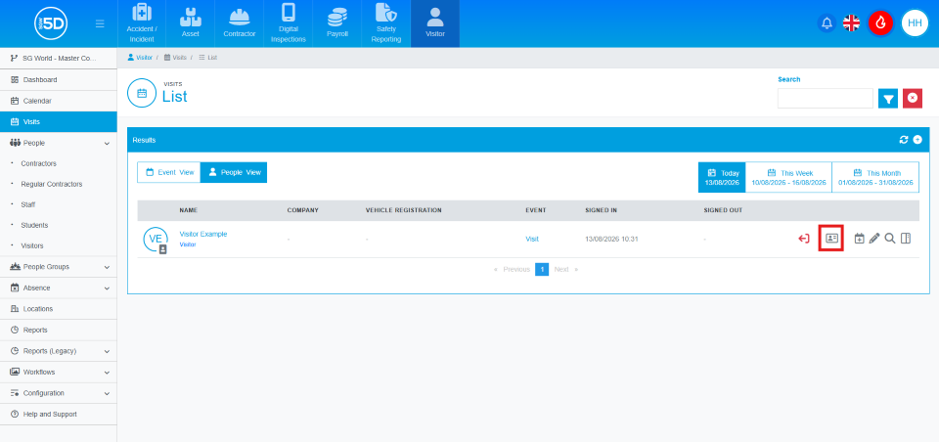This screenshot has width=939, height=442.
Task: Click Visitor breadcrumb link
Action: 140,57
